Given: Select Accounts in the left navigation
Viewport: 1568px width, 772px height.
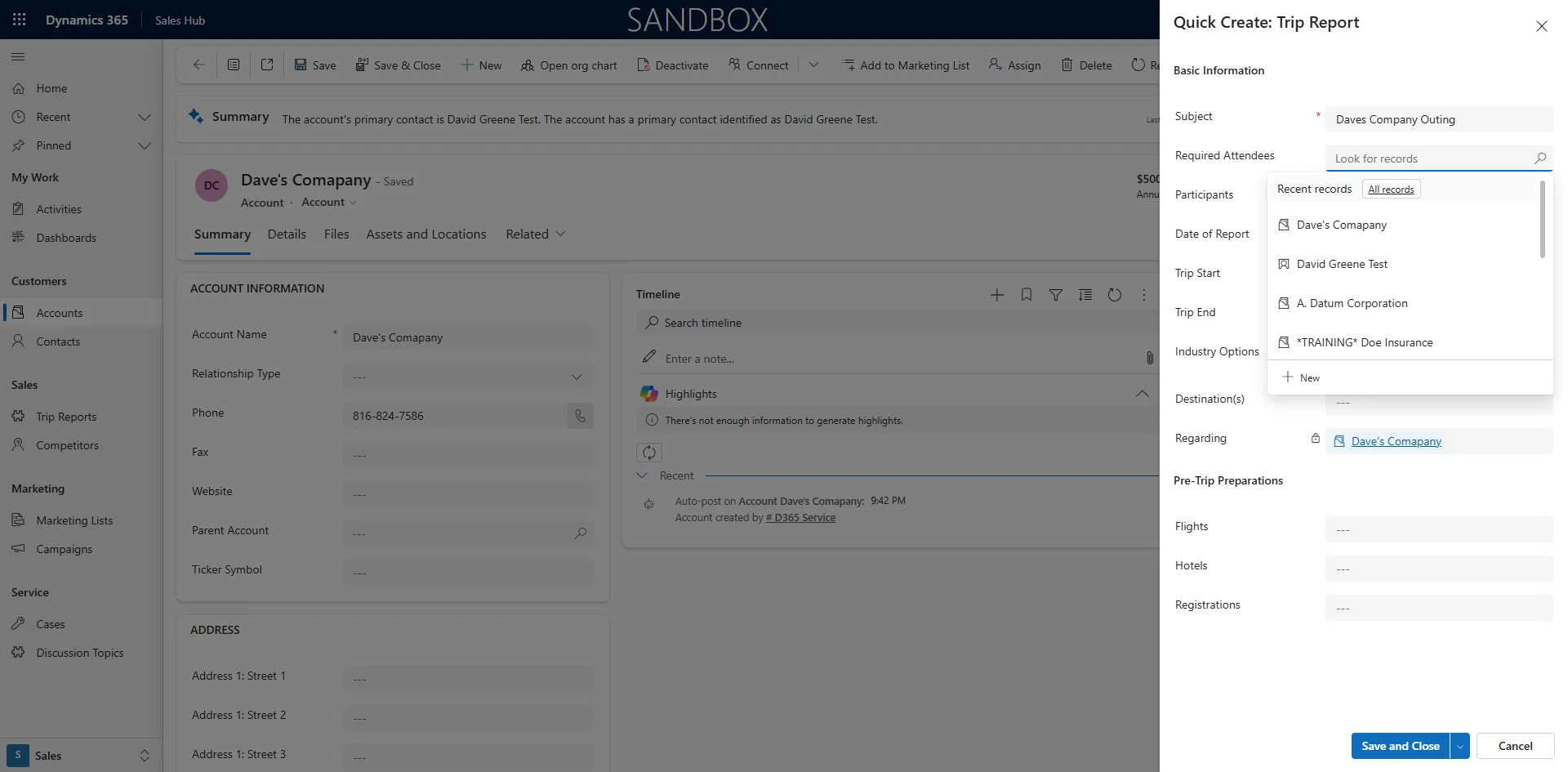Looking at the screenshot, I should (x=59, y=312).
